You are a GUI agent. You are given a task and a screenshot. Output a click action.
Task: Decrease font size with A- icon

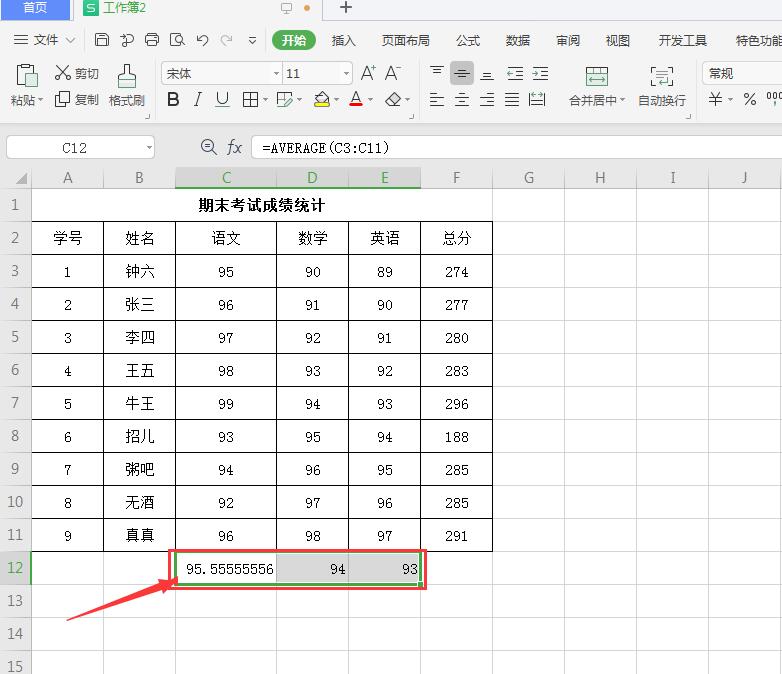tap(393, 73)
